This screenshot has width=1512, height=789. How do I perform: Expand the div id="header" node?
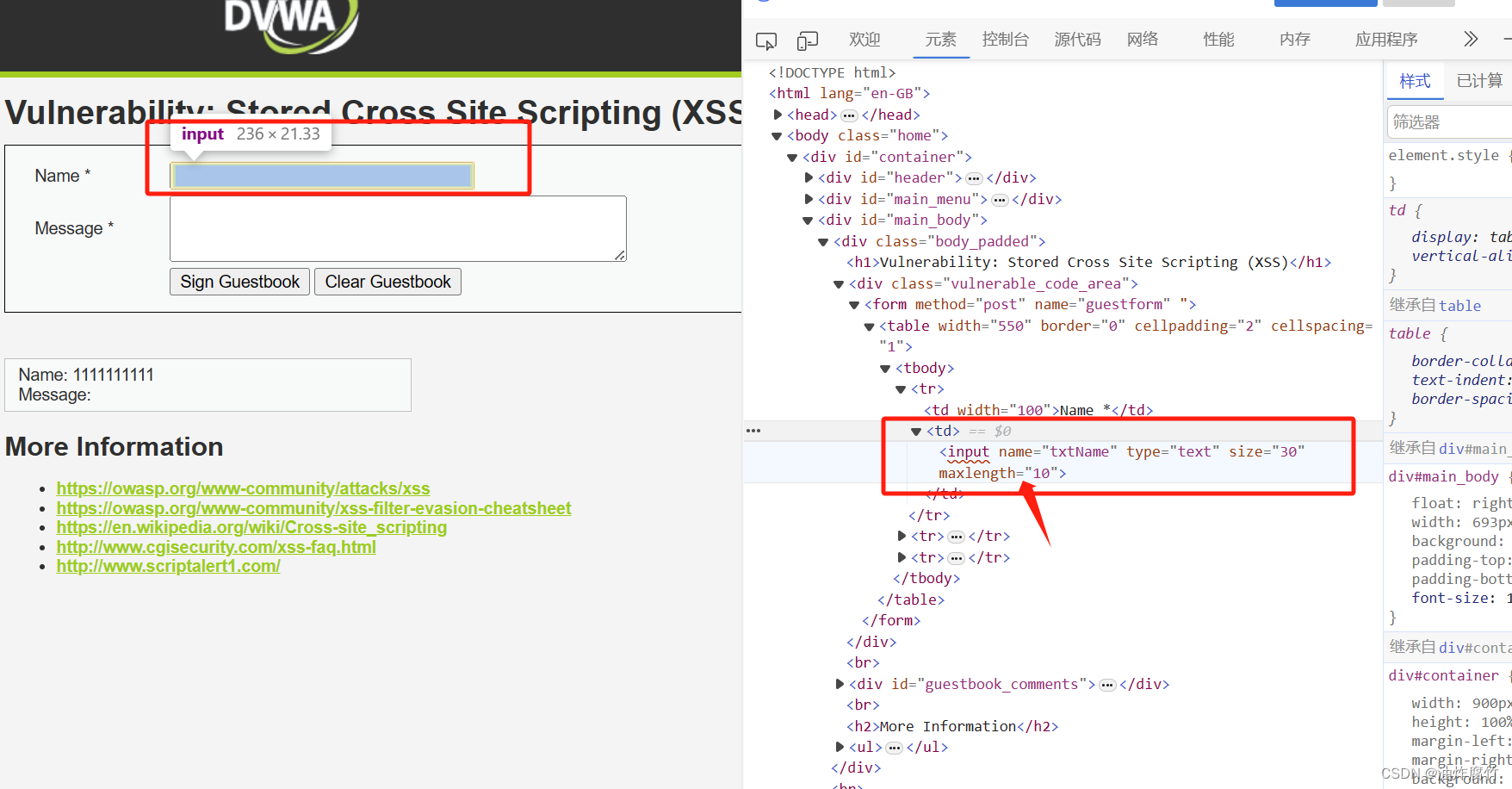point(809,177)
